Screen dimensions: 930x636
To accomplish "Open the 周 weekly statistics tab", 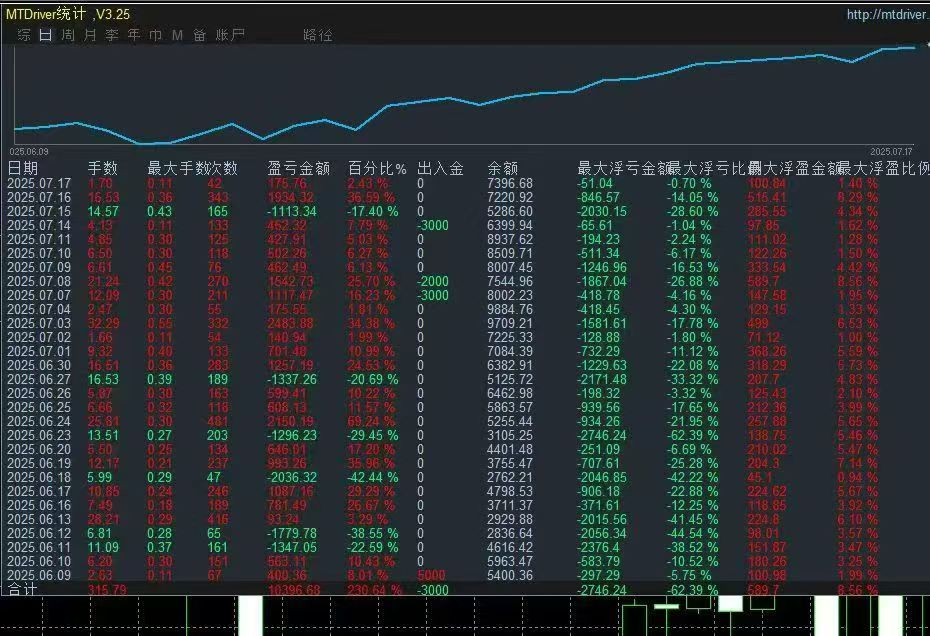I will click(68, 35).
